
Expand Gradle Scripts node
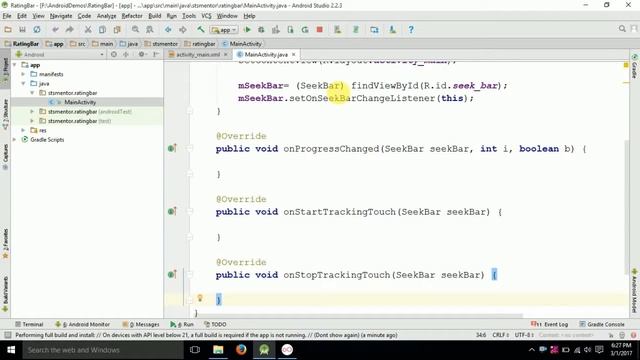point(15,140)
